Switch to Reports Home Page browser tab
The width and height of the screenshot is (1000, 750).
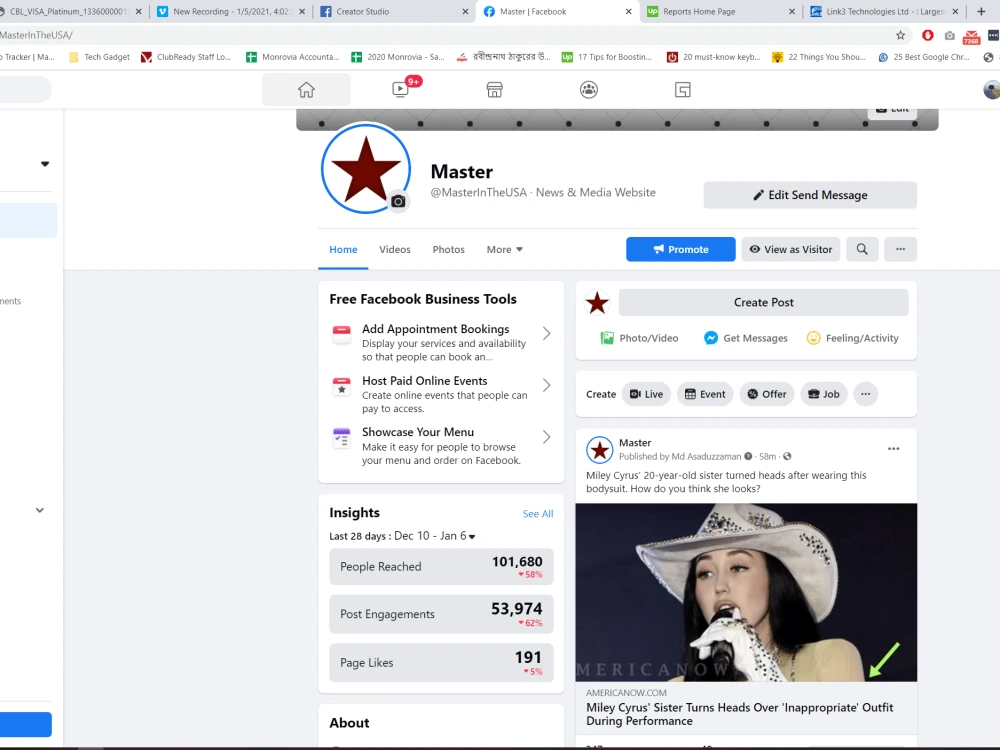(721, 11)
